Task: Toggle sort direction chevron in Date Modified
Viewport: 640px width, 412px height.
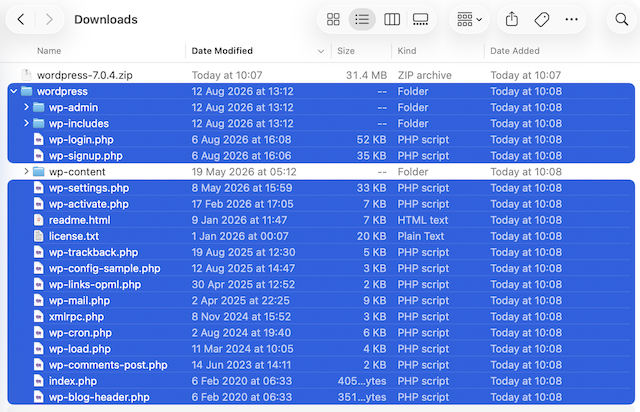Action: point(321,51)
